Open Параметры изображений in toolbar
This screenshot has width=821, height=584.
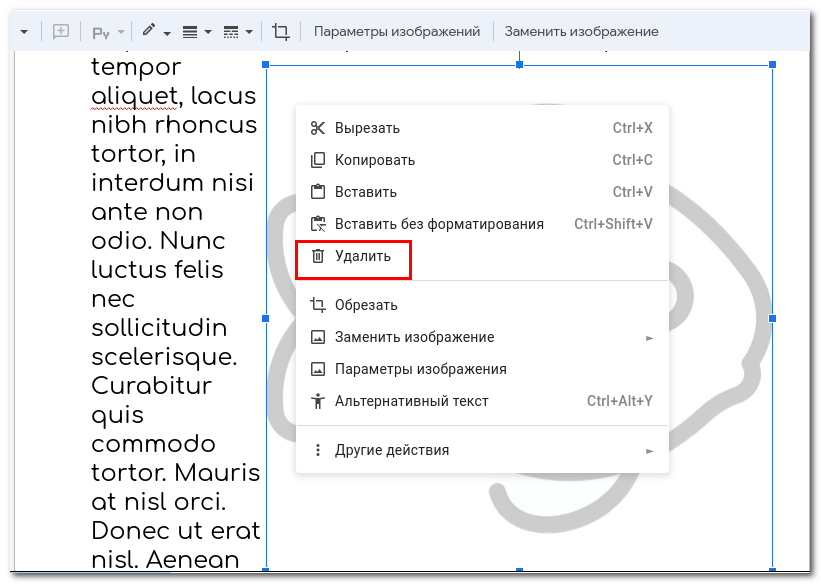point(397,31)
